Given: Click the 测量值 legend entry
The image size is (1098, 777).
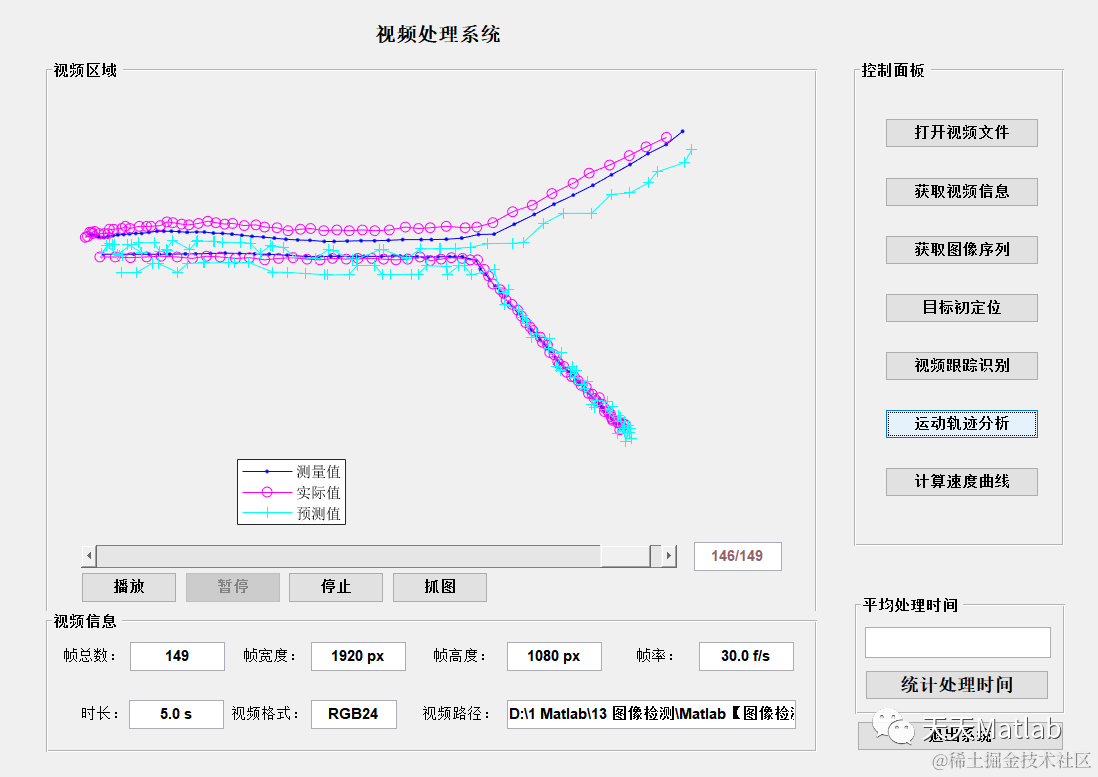Looking at the screenshot, I should (291, 472).
